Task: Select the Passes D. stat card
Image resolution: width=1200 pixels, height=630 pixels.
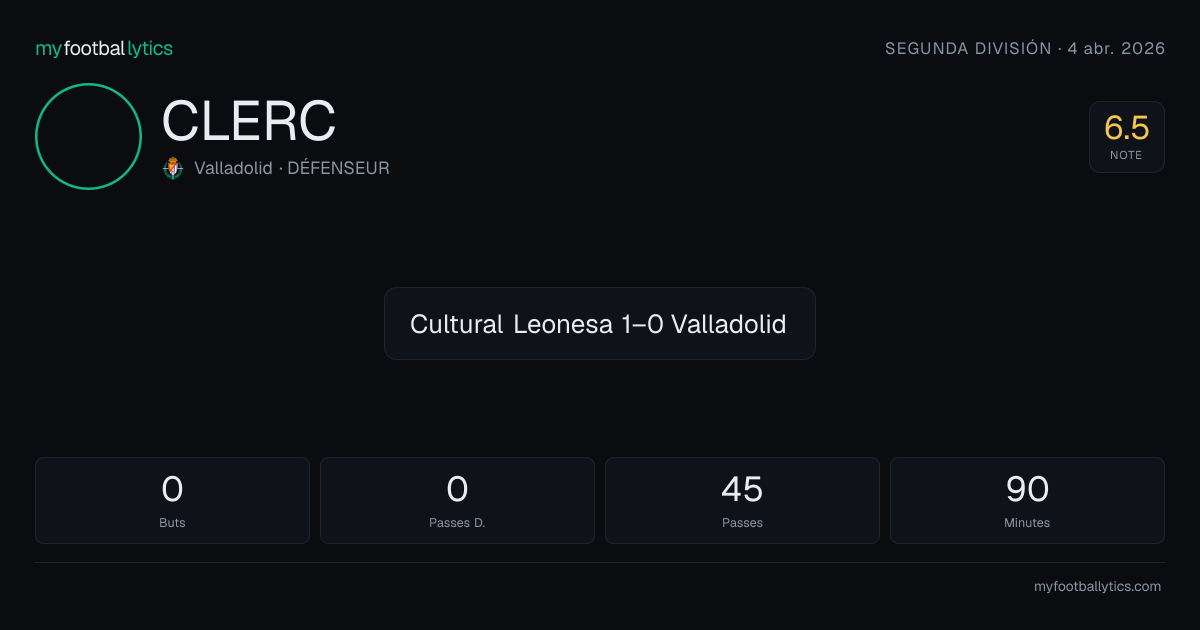Action: coord(457,500)
